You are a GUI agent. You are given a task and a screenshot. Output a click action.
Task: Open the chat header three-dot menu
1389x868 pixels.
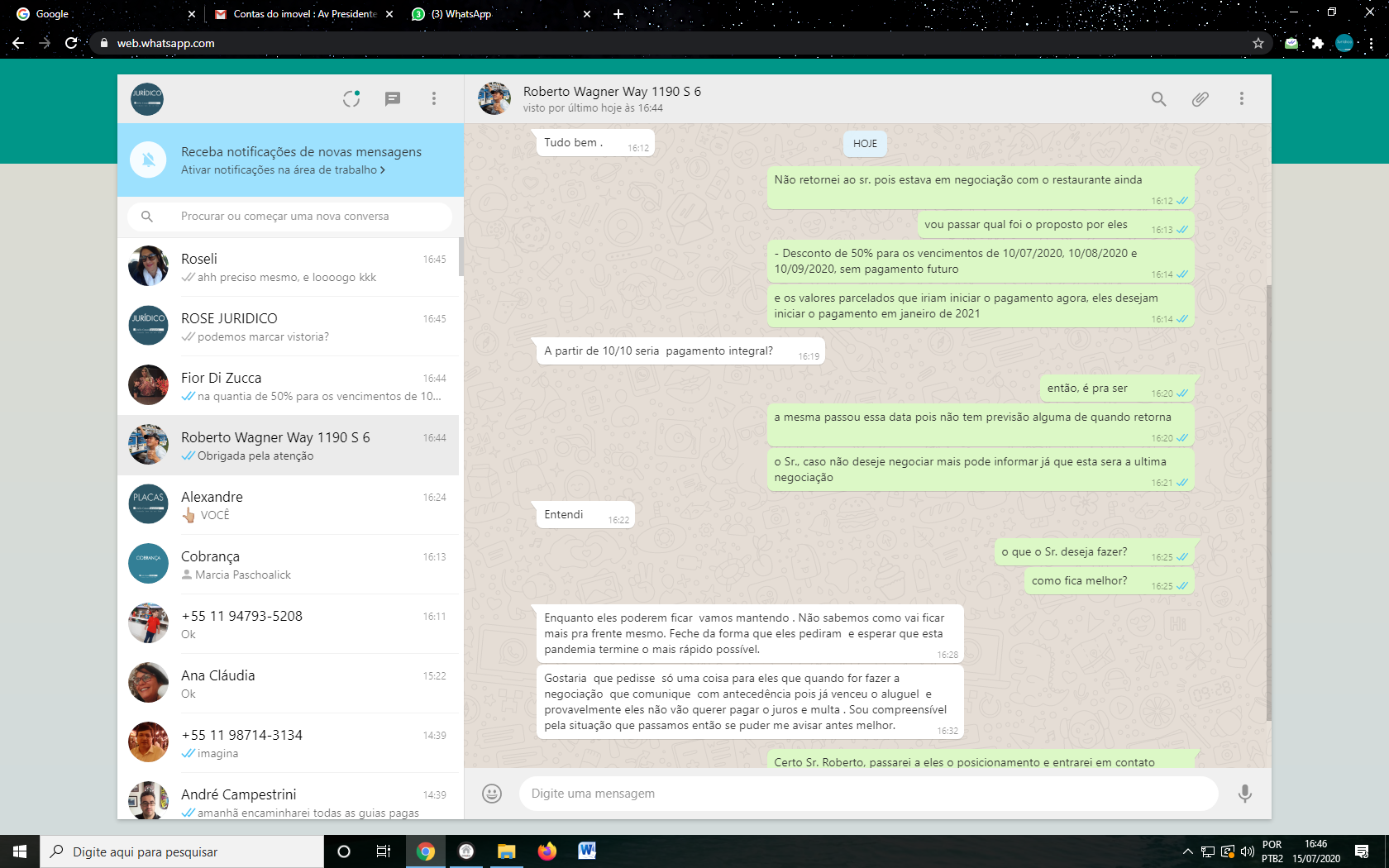[x=1242, y=99]
